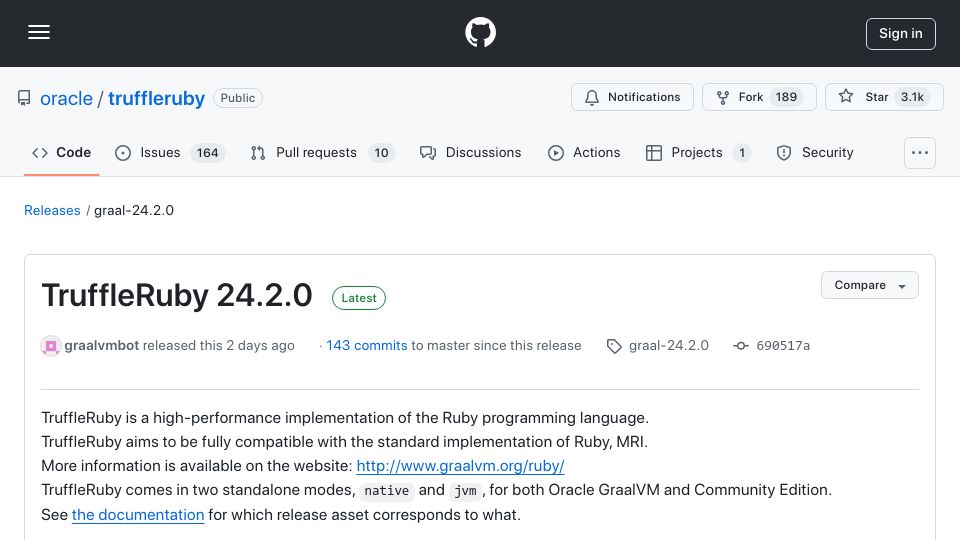Click the Sign in button
This screenshot has width=960, height=540.
click(x=900, y=34)
